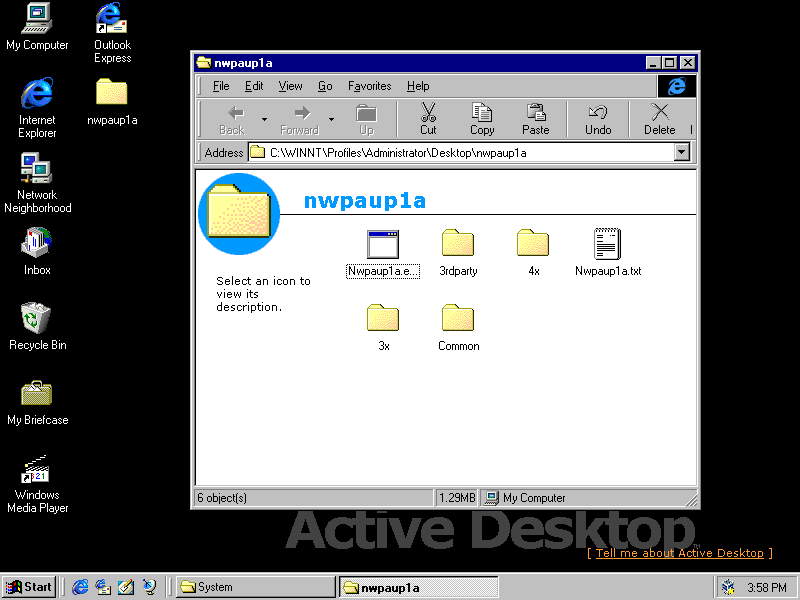Click the Undo toolbar button
Image resolution: width=800 pixels, height=600 pixels.
[598, 120]
